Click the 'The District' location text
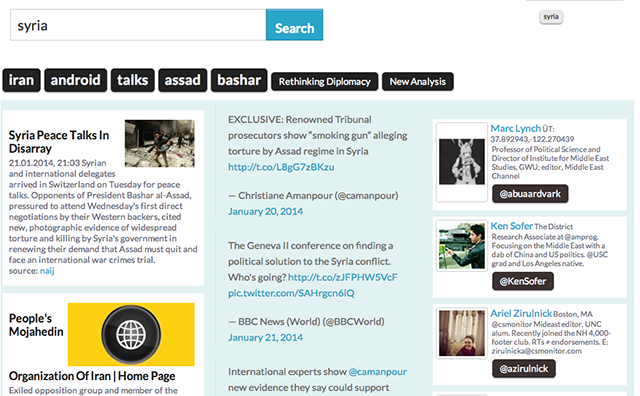This screenshot has height=396, width=640. coord(553,227)
